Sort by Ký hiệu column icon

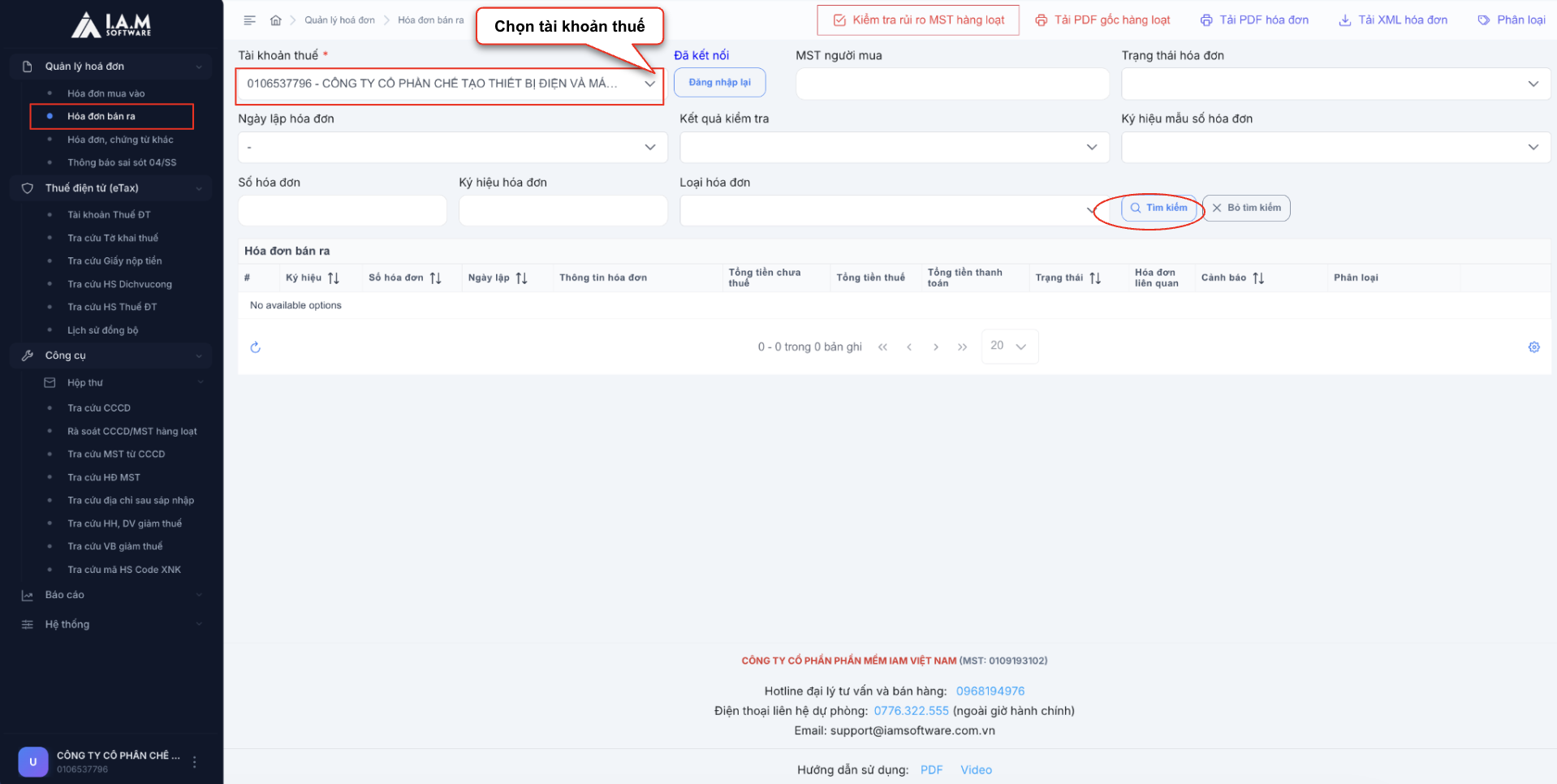click(x=334, y=278)
